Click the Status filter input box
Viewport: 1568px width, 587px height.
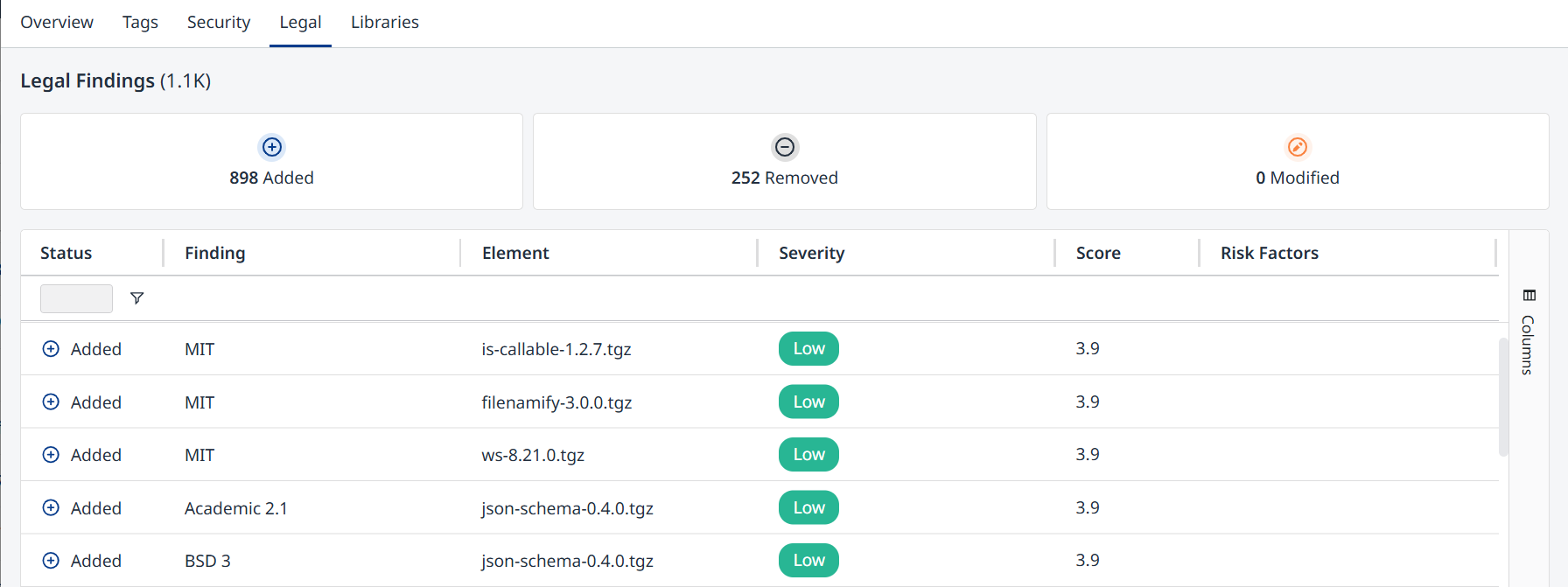pos(76,298)
